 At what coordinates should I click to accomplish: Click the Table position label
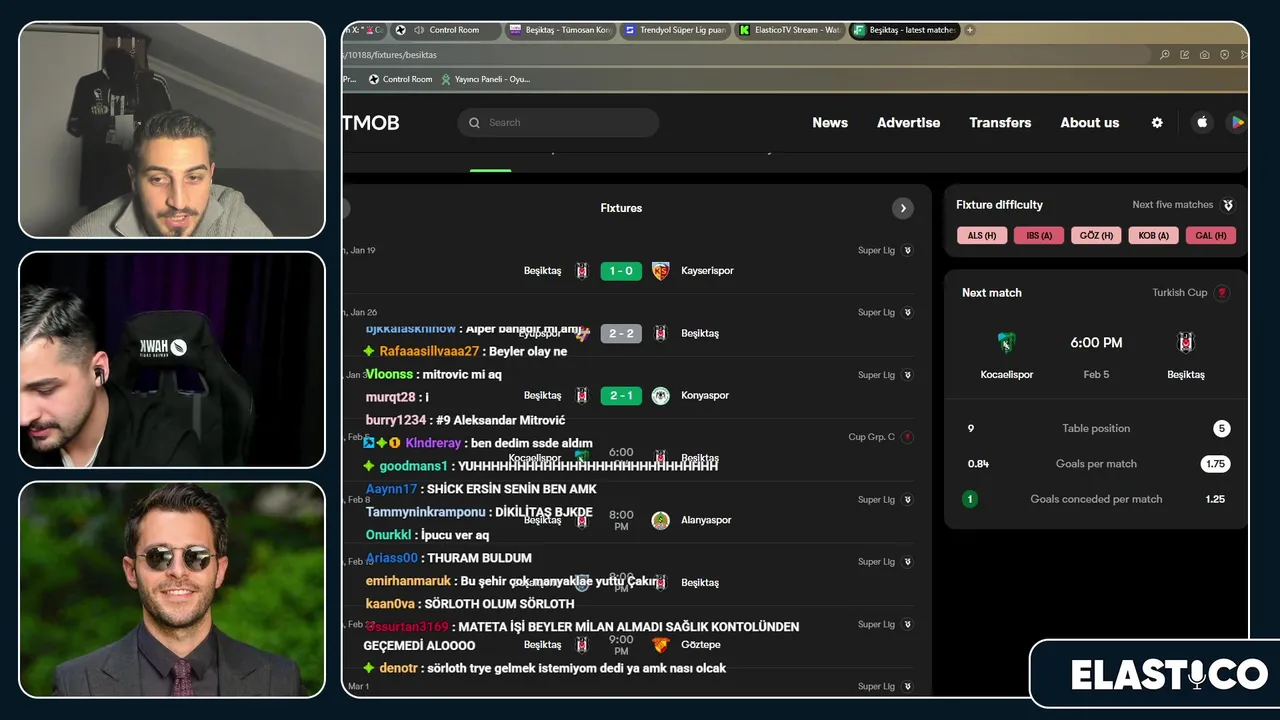click(x=1096, y=429)
